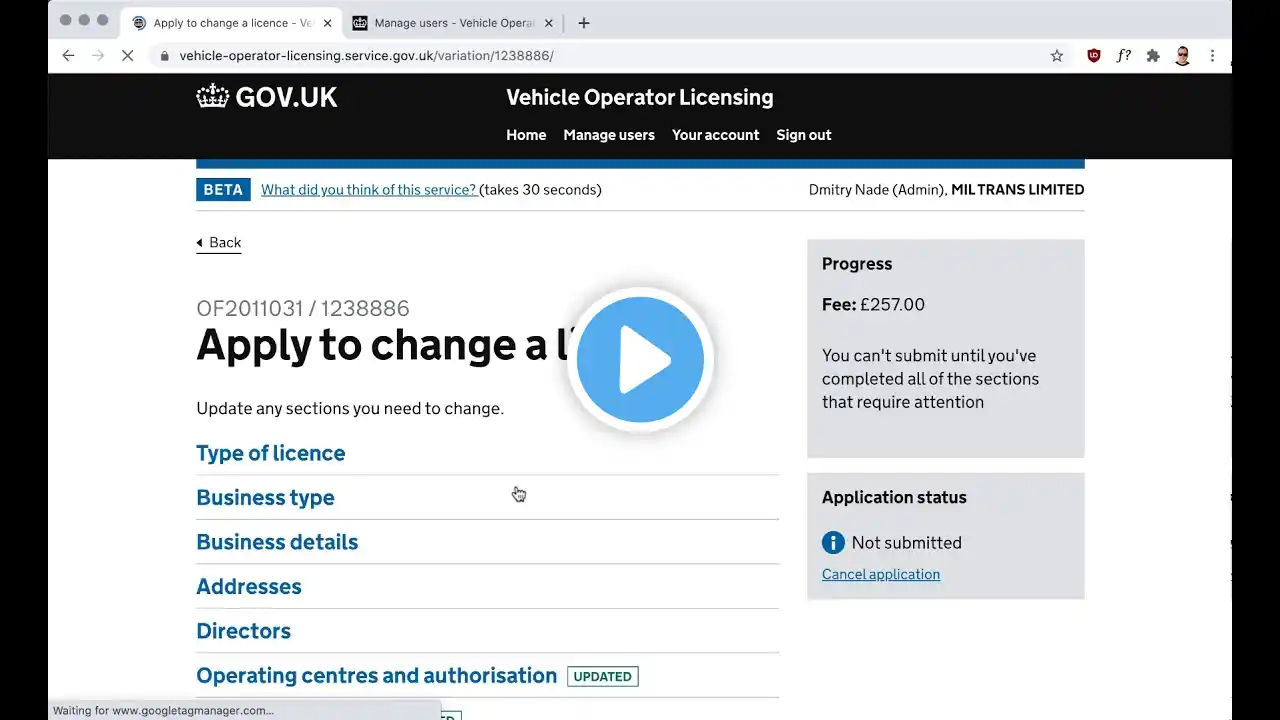Screen dimensions: 1280x720
Task: Click the Cancel application link
Action: click(880, 574)
